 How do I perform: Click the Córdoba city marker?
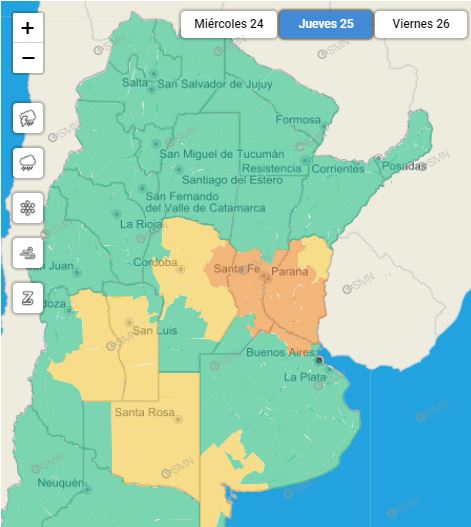pos(181,269)
